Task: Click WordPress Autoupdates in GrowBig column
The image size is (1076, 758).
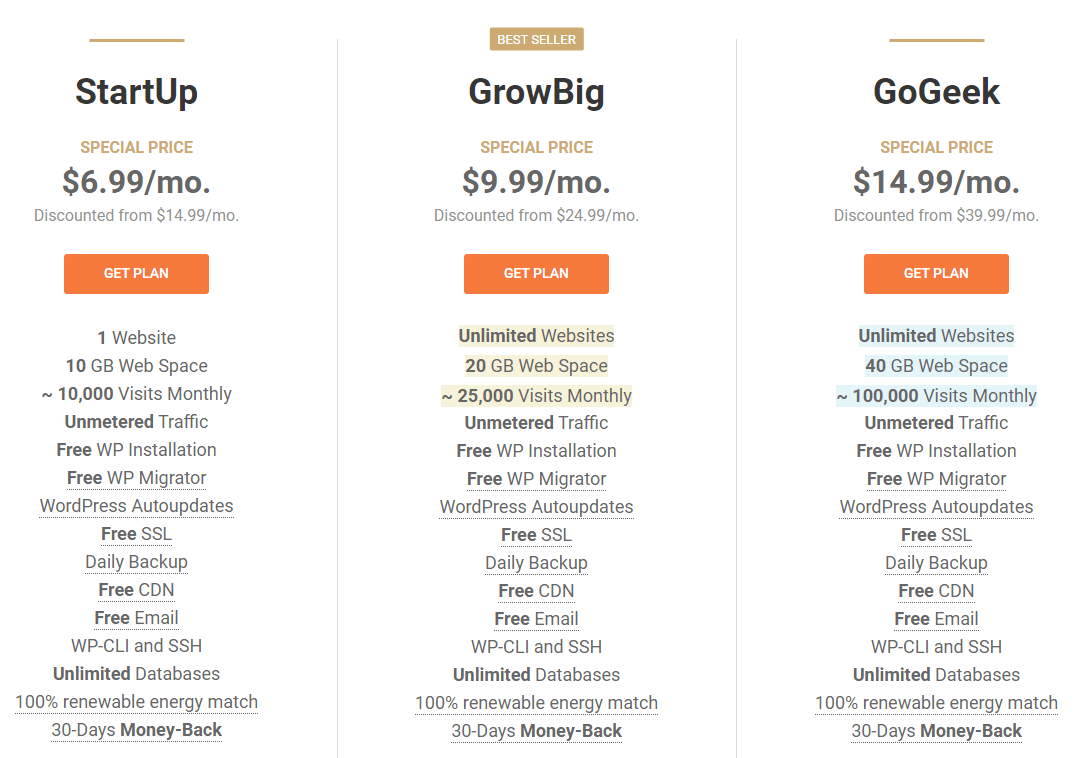Action: [x=537, y=507]
